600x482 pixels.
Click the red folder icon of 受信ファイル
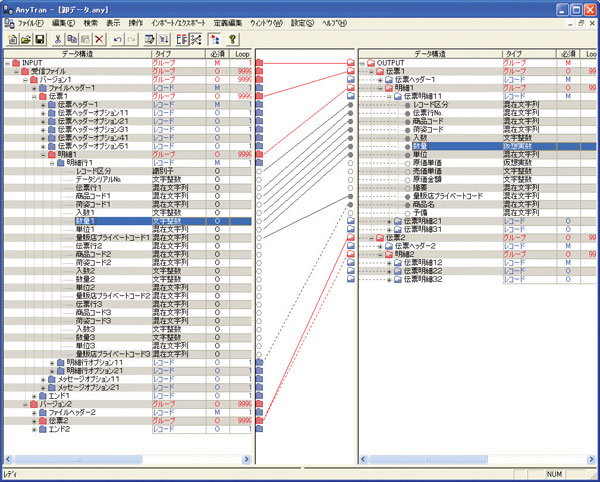pyautogui.click(x=25, y=71)
